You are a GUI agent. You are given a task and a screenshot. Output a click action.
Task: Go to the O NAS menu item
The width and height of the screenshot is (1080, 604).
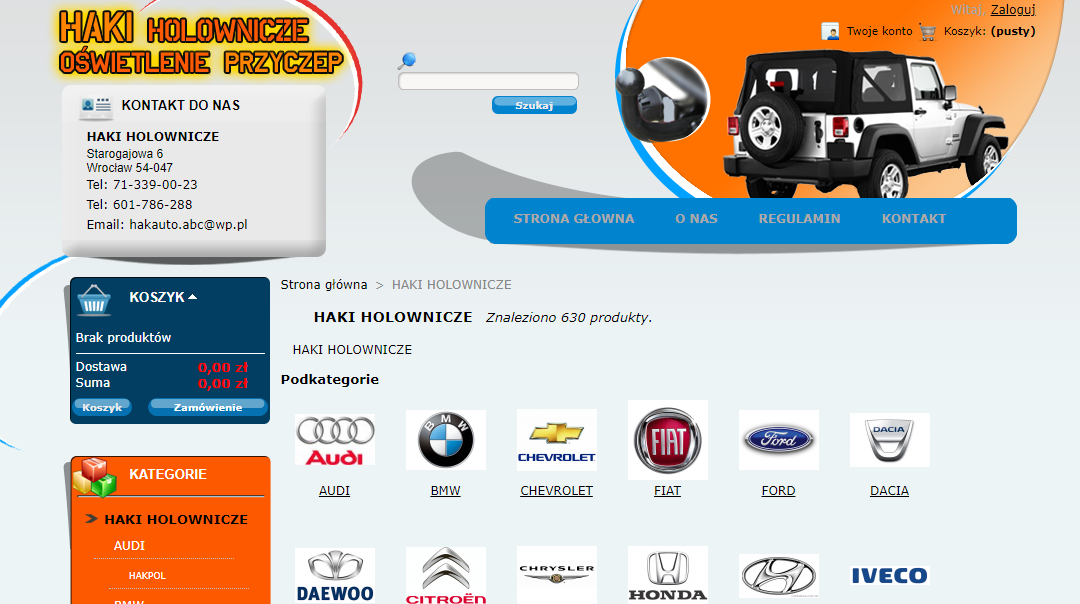coord(696,218)
